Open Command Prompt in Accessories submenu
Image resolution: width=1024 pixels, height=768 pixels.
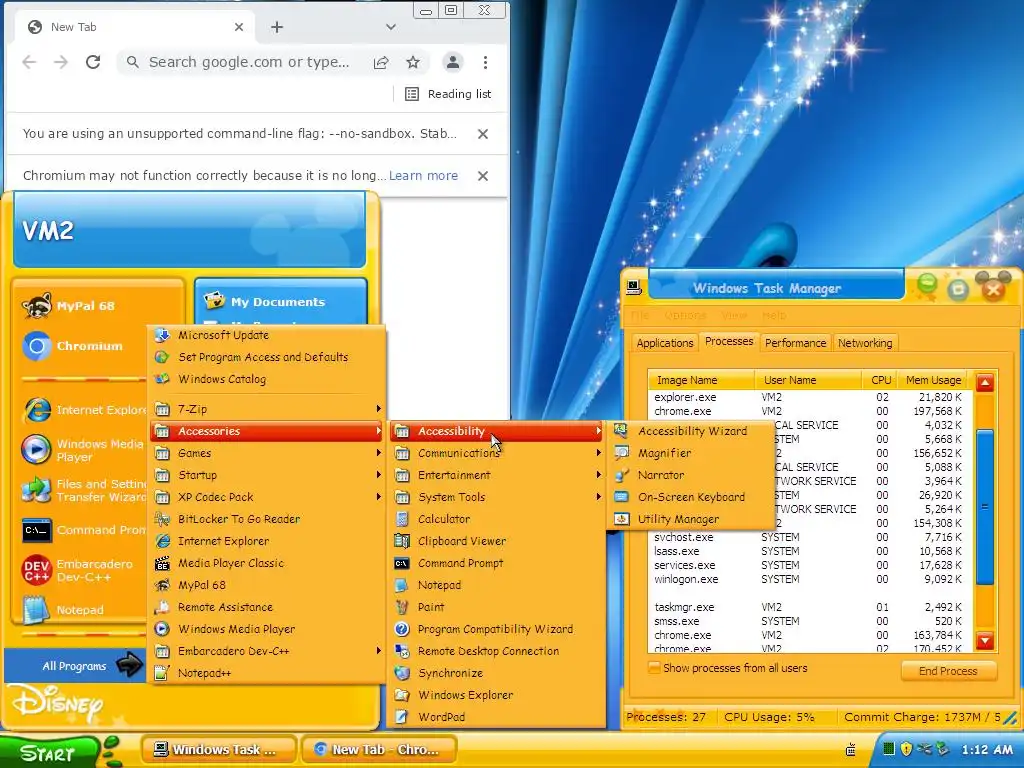coord(497,563)
